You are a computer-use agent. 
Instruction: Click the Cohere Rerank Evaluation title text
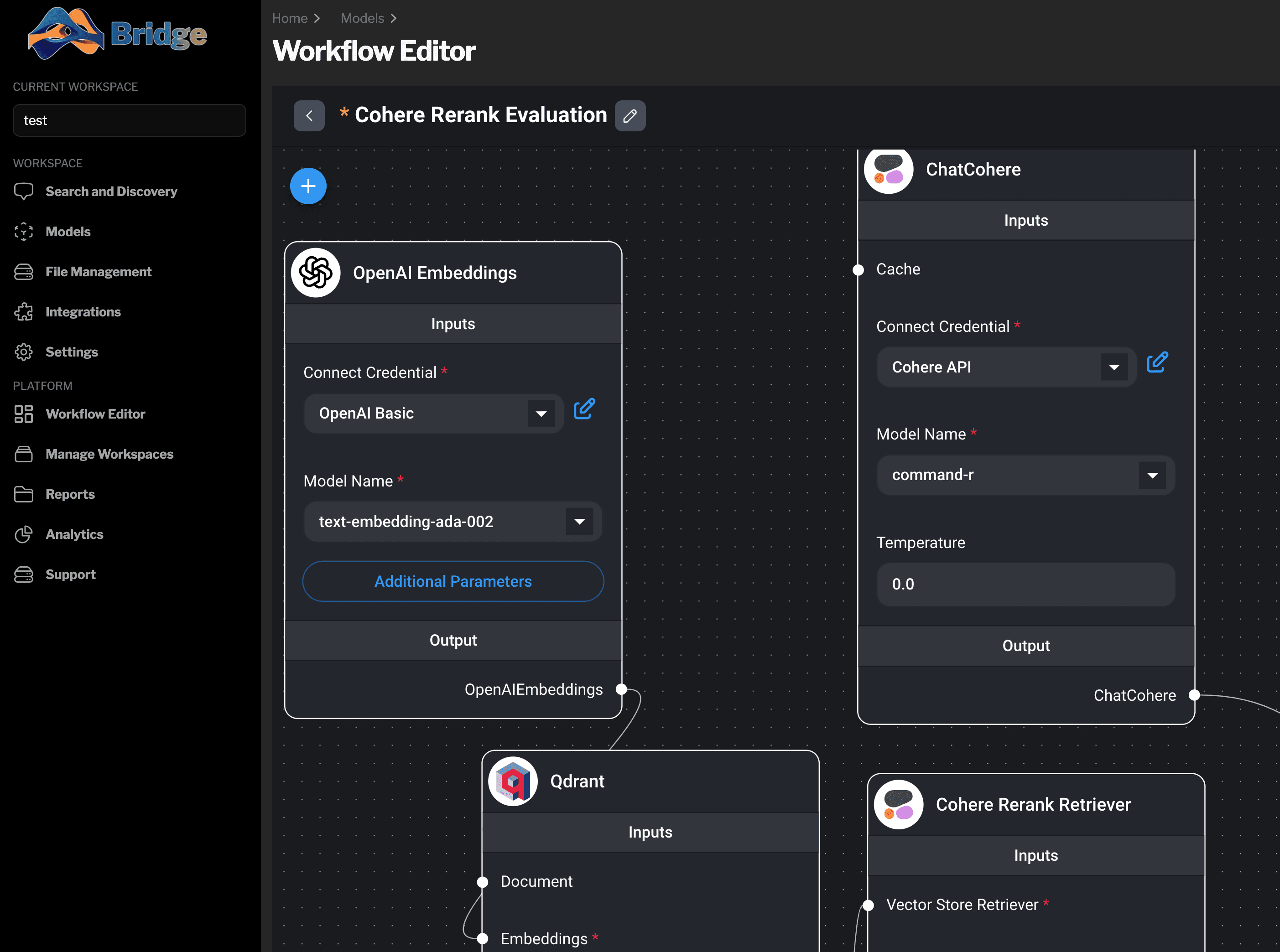coord(481,115)
